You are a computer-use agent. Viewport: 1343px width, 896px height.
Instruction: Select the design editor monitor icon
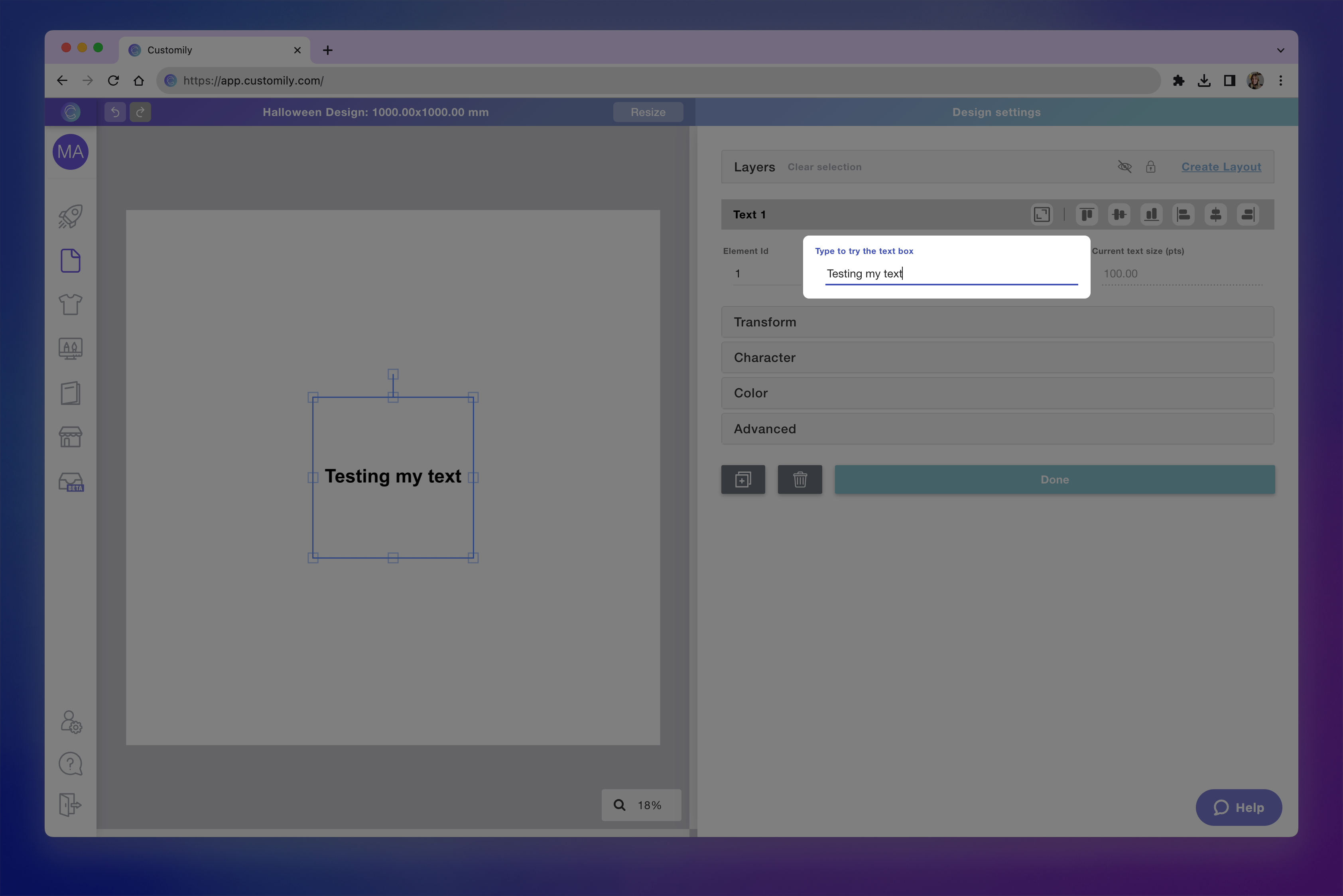coord(70,349)
